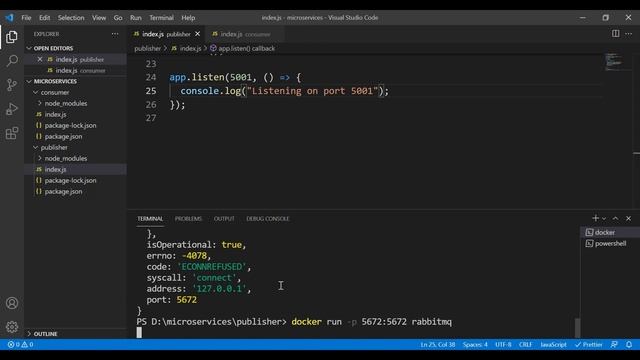Switch to the Debug Console tab
The width and height of the screenshot is (640, 360).
(x=268, y=219)
